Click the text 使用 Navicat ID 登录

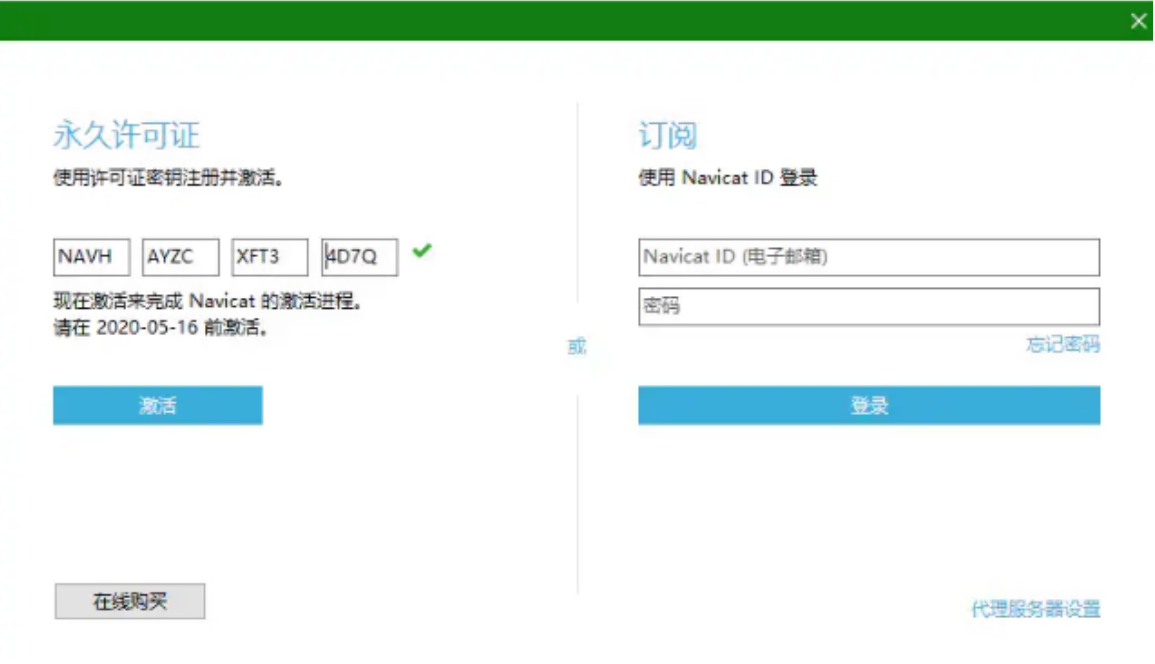tap(728, 178)
